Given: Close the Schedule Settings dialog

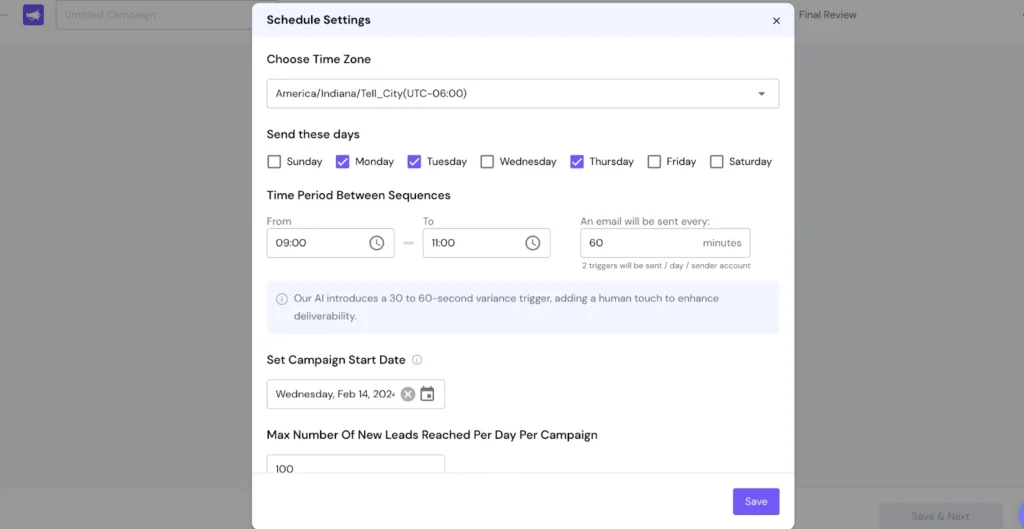Looking at the screenshot, I should (776, 21).
